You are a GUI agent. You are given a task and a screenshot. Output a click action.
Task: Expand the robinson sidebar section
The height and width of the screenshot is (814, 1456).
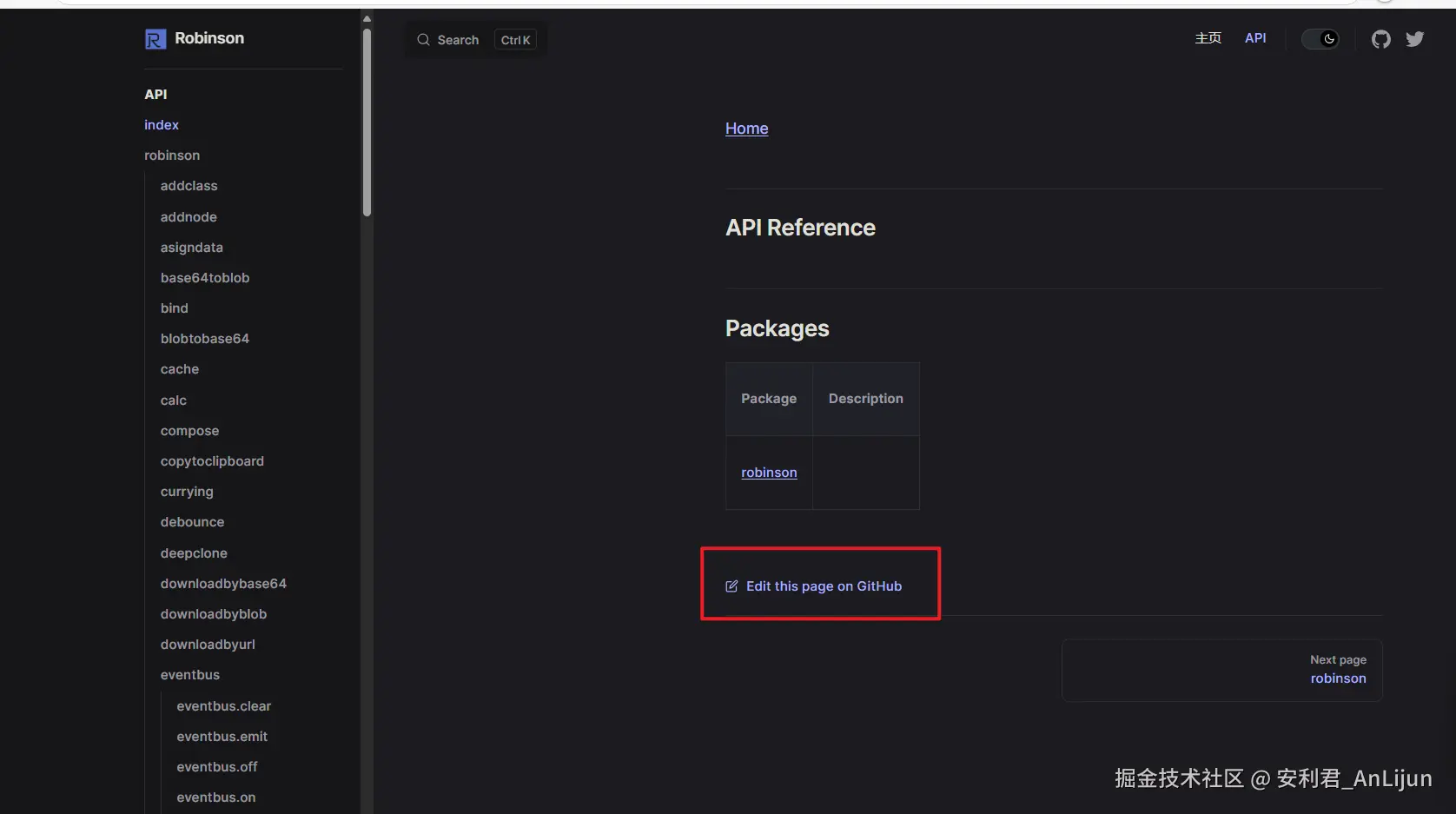pos(172,156)
